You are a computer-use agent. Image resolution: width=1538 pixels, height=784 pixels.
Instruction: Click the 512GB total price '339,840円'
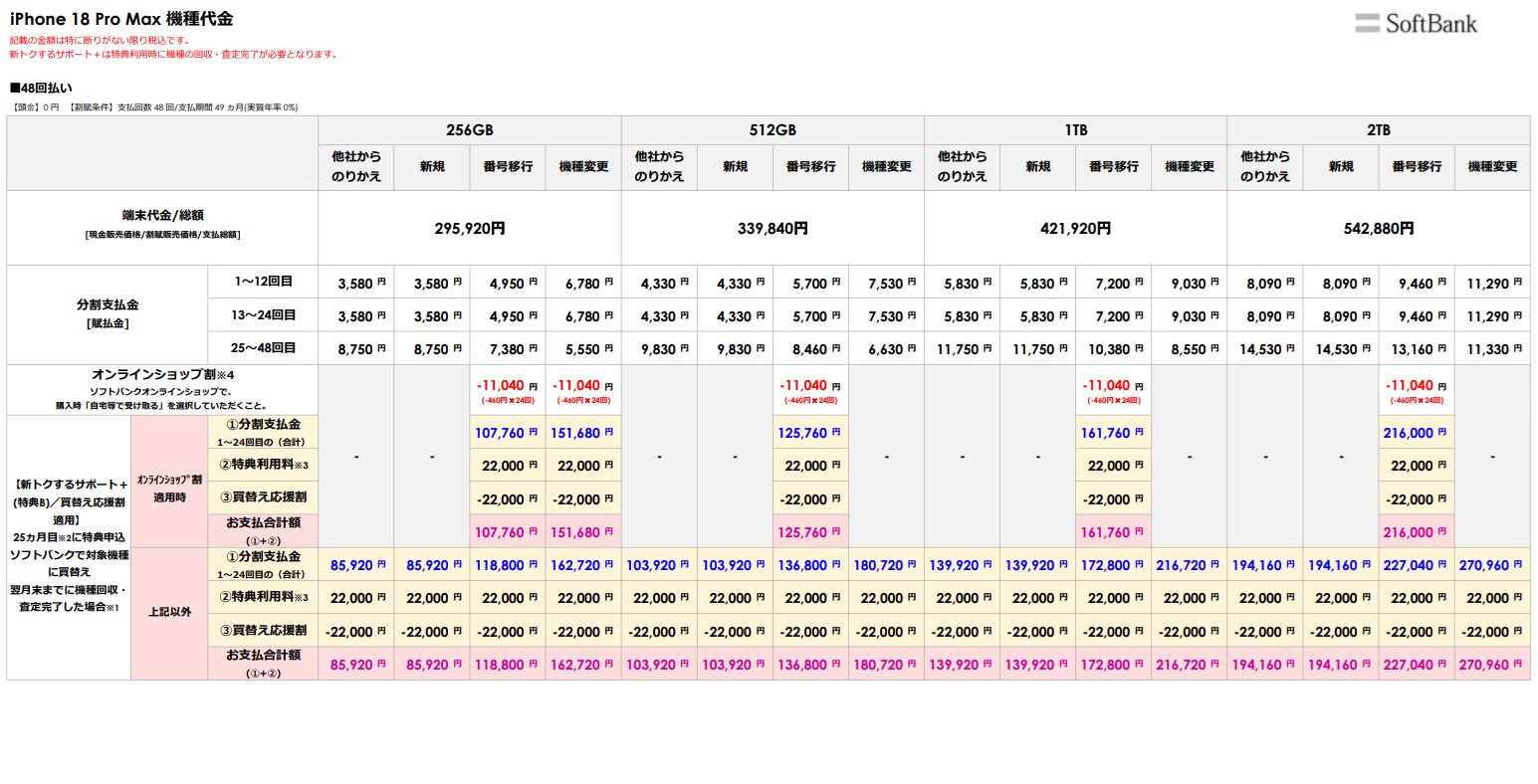click(x=772, y=229)
